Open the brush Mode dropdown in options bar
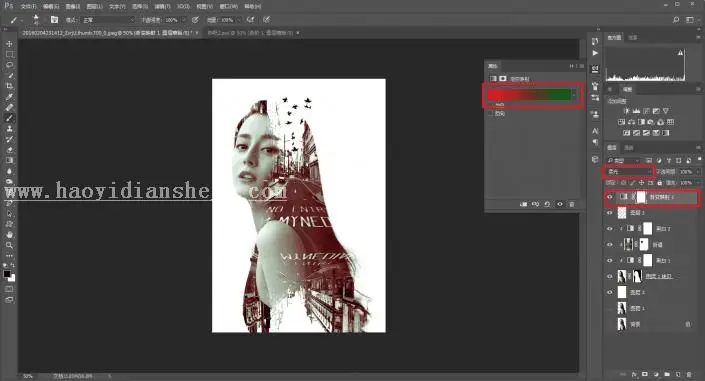Viewport: 705px width, 381px height. pyautogui.click(x=108, y=20)
